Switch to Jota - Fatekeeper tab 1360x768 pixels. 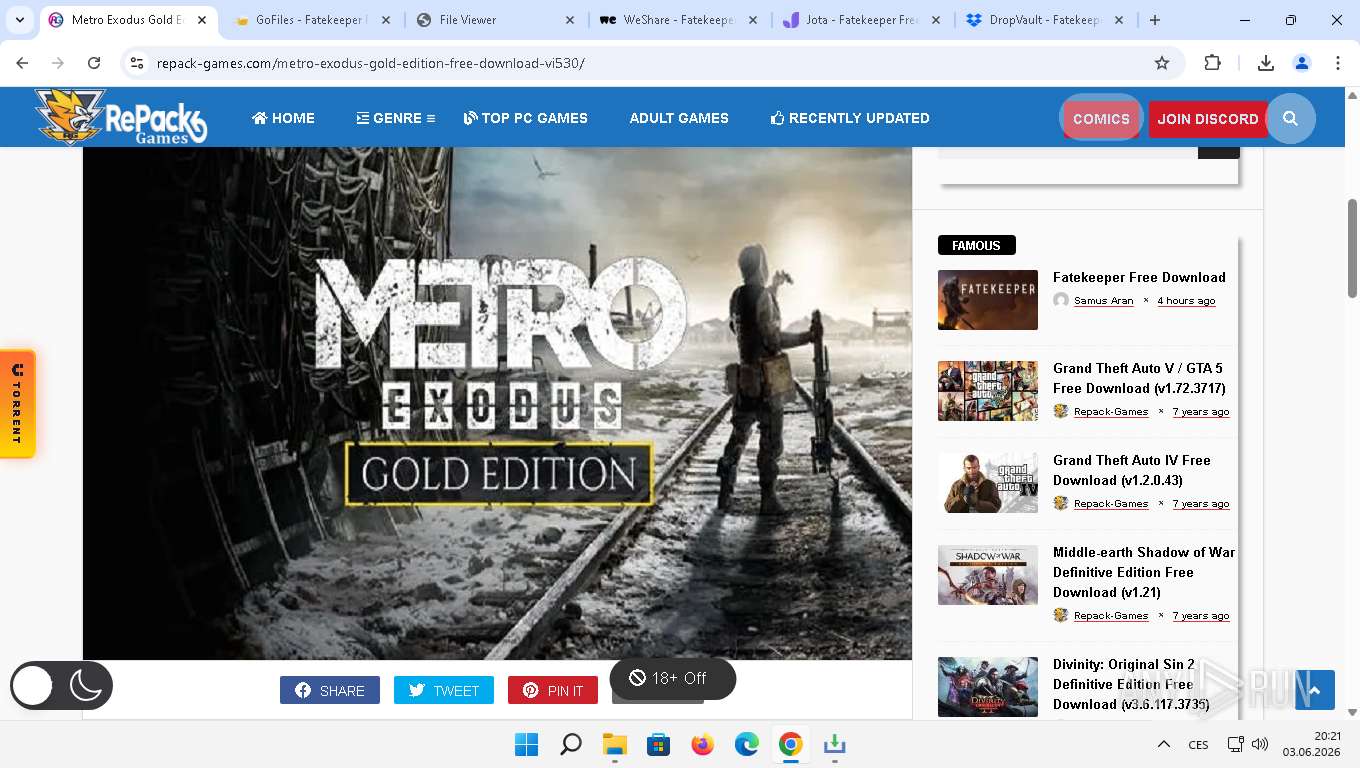tap(861, 20)
